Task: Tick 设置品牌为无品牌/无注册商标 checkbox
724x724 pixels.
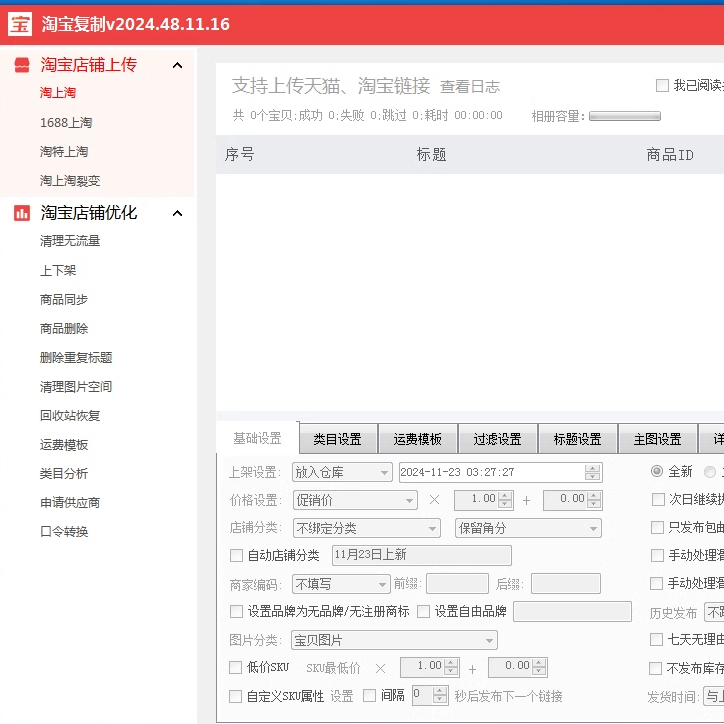Action: [x=236, y=612]
